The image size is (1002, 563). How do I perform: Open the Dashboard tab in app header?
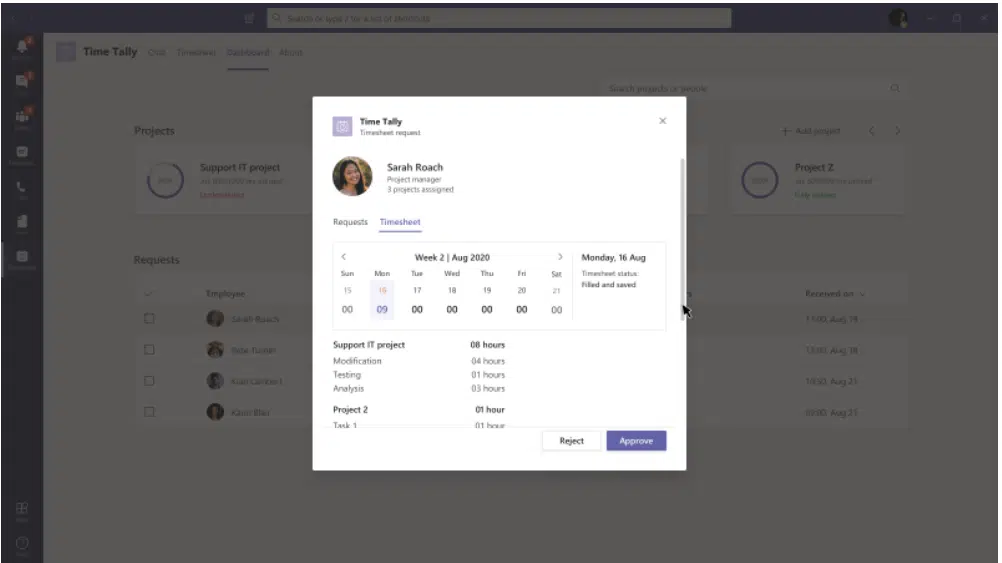[x=248, y=52]
